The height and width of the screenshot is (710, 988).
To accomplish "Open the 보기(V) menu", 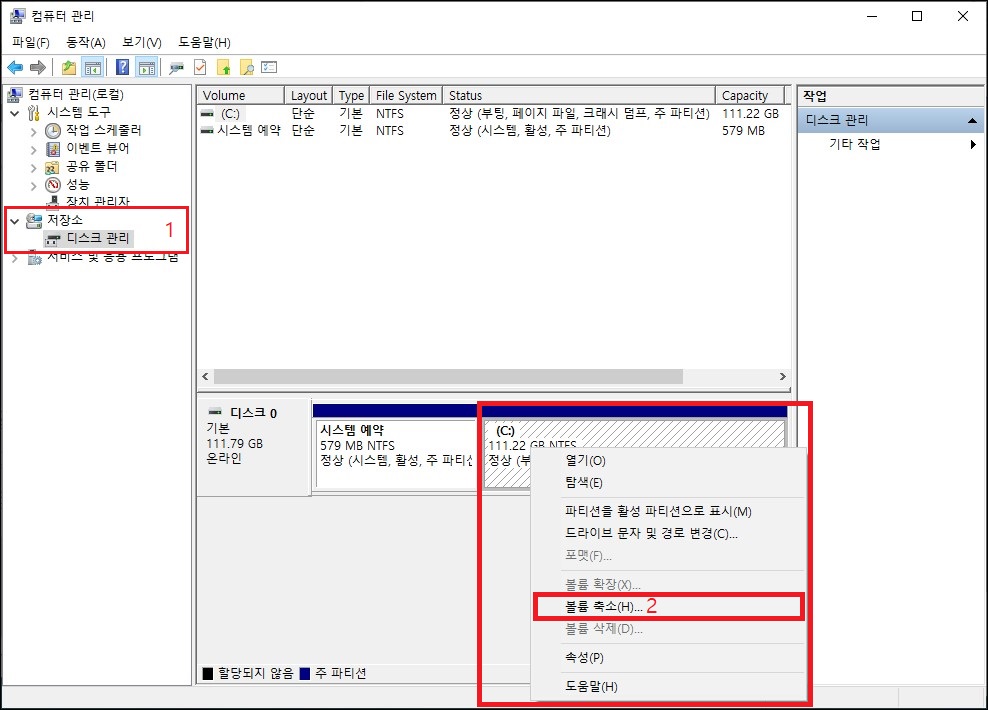I will click(142, 42).
